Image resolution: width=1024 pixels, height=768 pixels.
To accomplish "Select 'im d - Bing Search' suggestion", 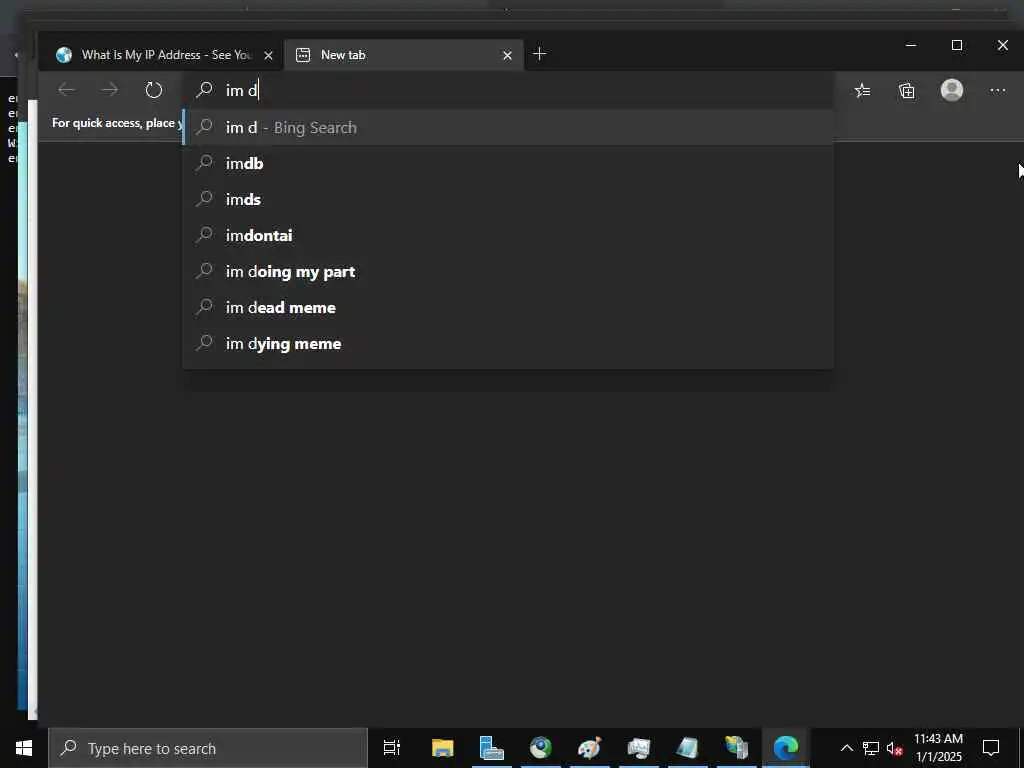I will (x=507, y=127).
